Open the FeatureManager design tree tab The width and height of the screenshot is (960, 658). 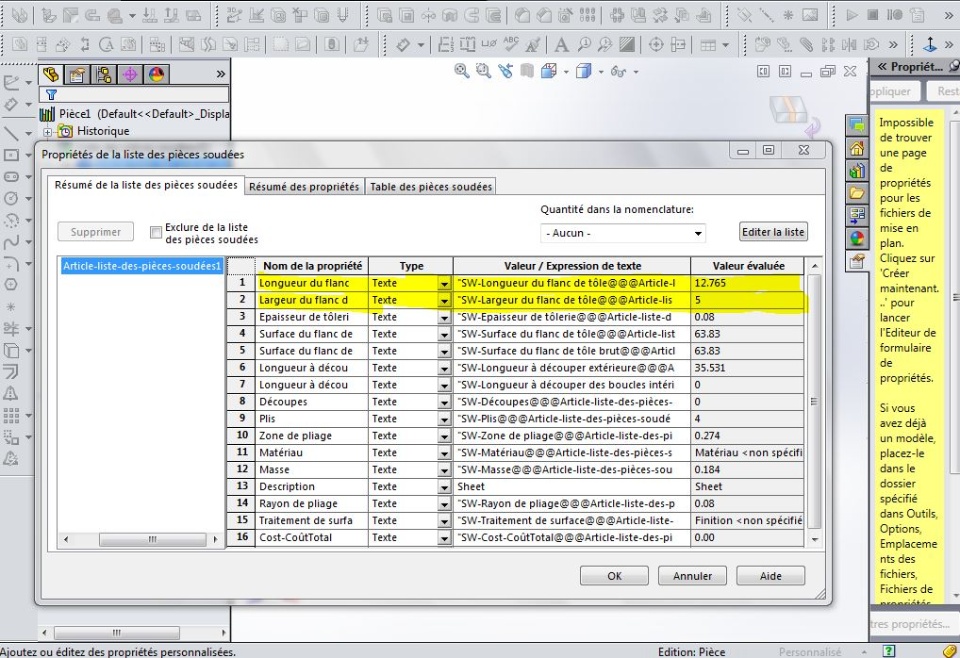(51, 75)
